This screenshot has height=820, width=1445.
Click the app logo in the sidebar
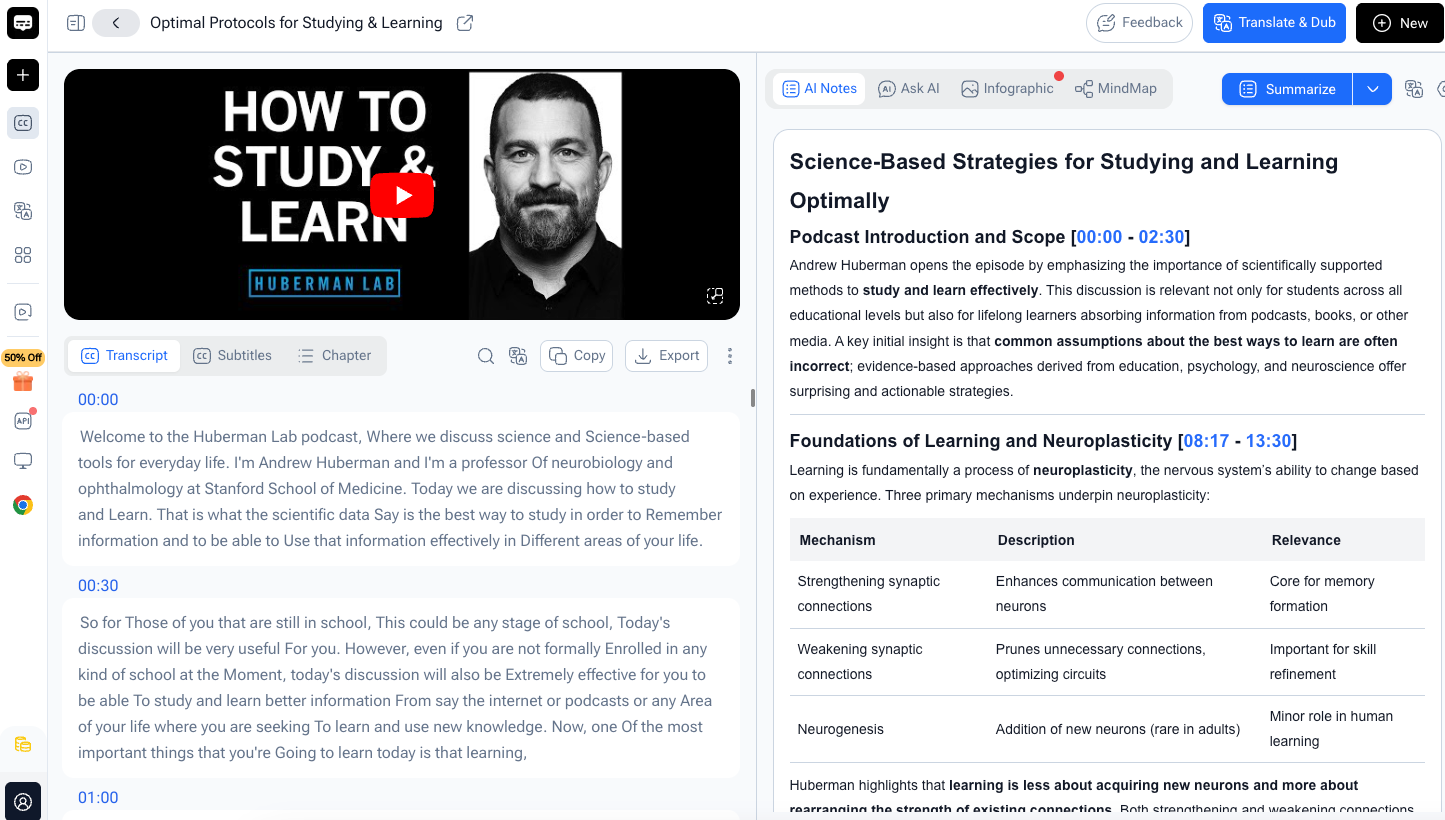coord(23,22)
